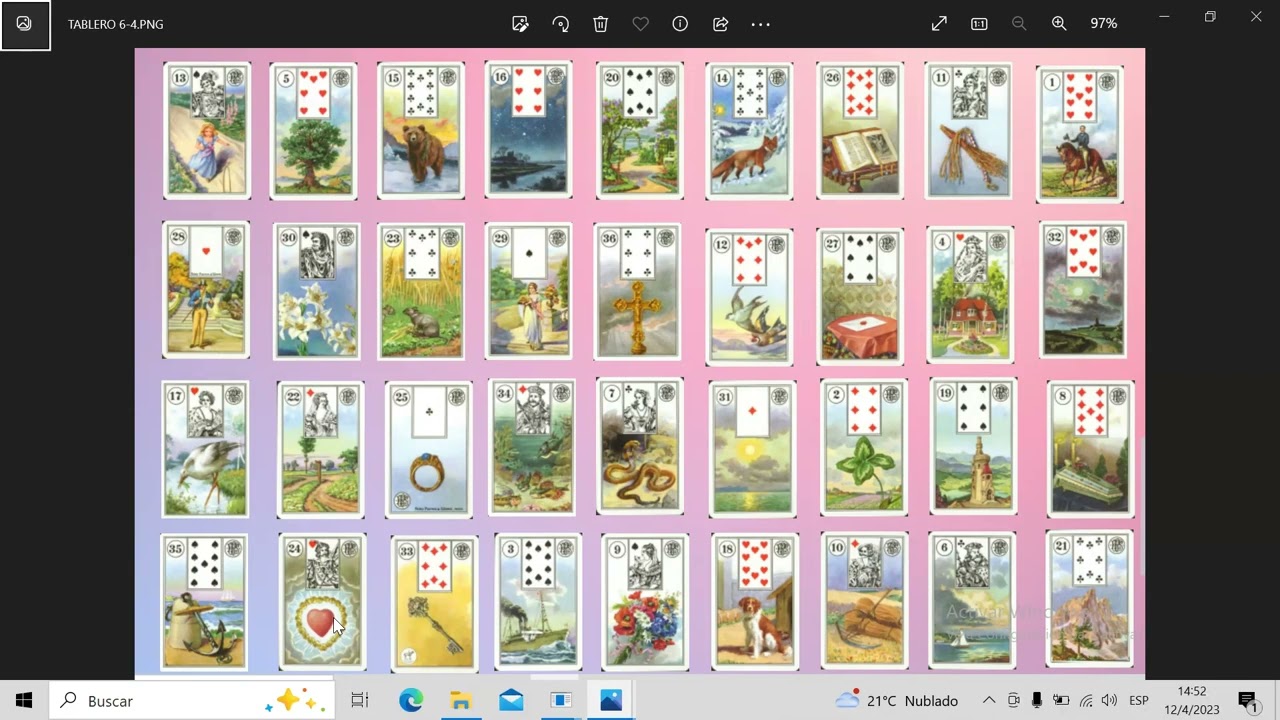Screen dimensions: 1280x720
Task: Open File Explorer from the taskbar
Action: click(460, 701)
